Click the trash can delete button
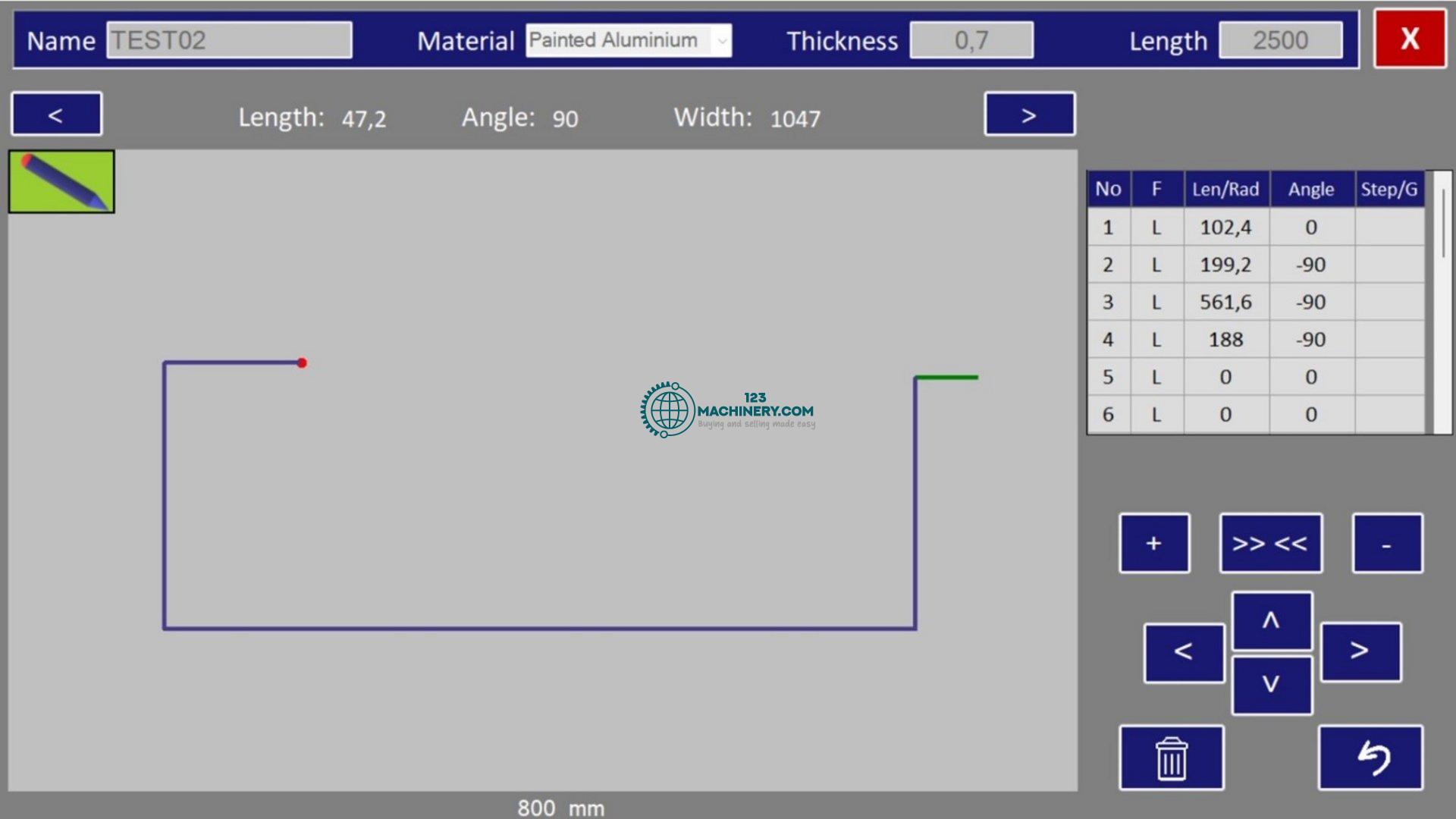 pyautogui.click(x=1171, y=758)
